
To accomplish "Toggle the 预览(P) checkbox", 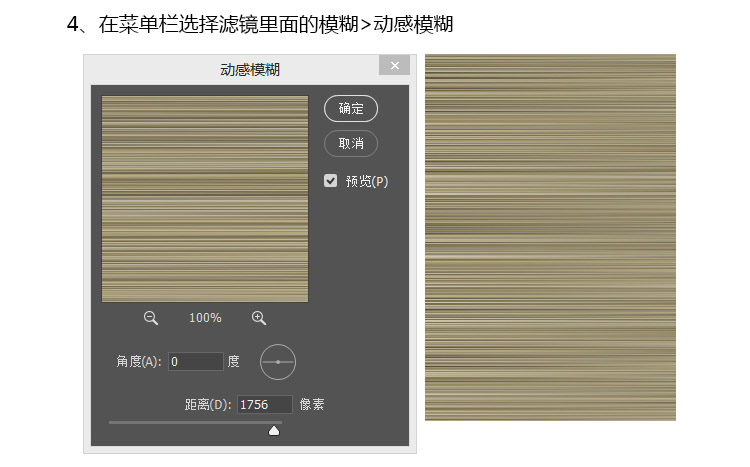I will [331, 181].
